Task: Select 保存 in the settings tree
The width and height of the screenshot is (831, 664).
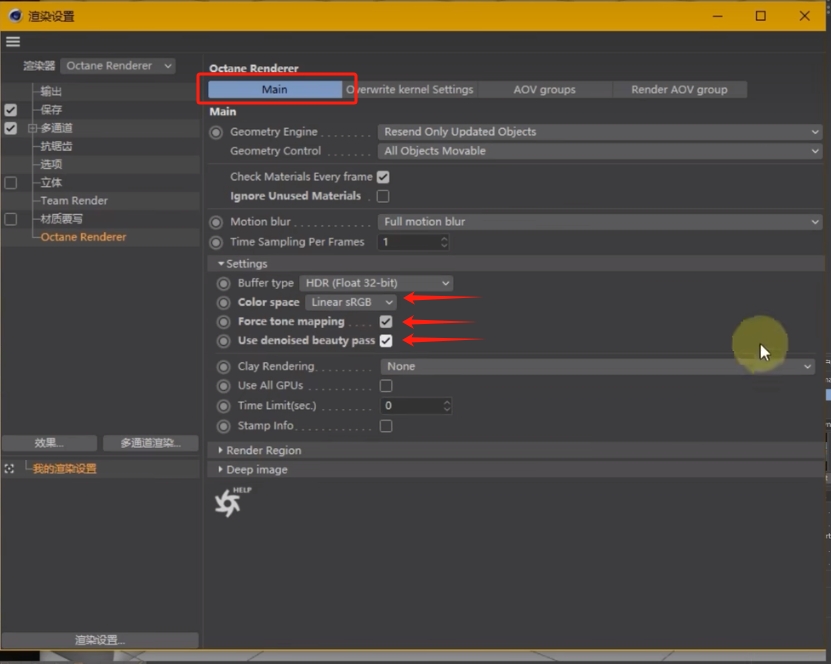Action: (x=51, y=110)
